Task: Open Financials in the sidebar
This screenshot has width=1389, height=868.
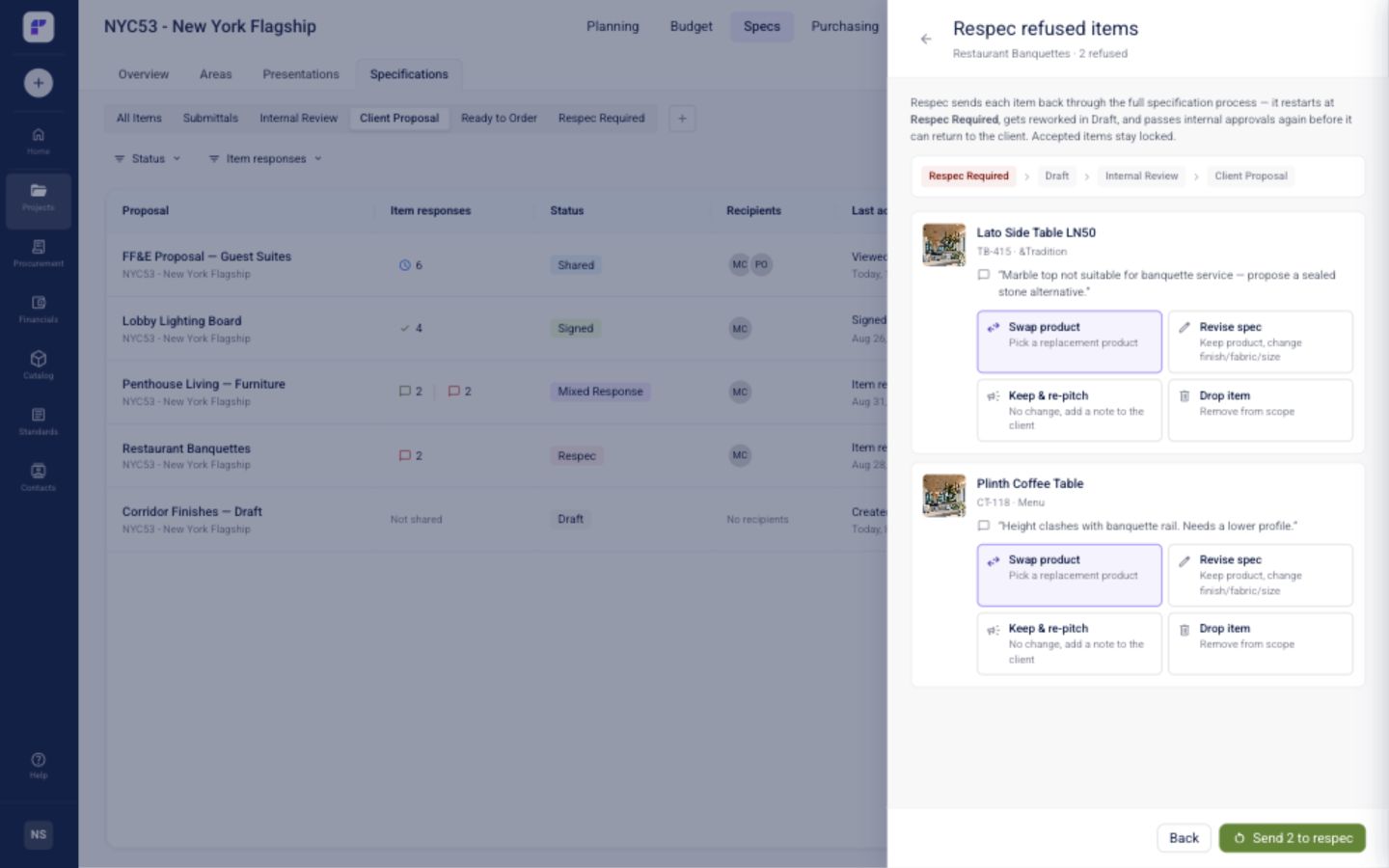Action: 39,310
